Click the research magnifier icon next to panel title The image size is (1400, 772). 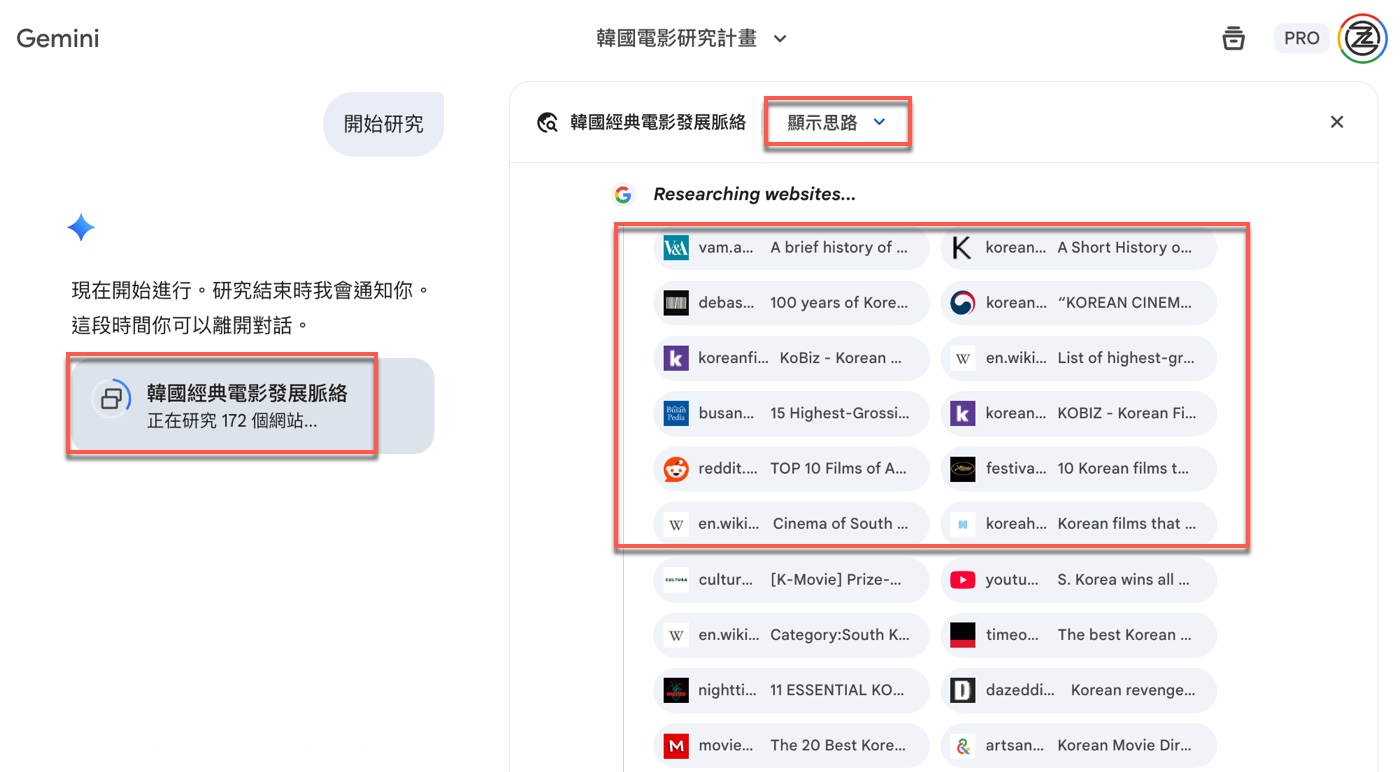547,121
